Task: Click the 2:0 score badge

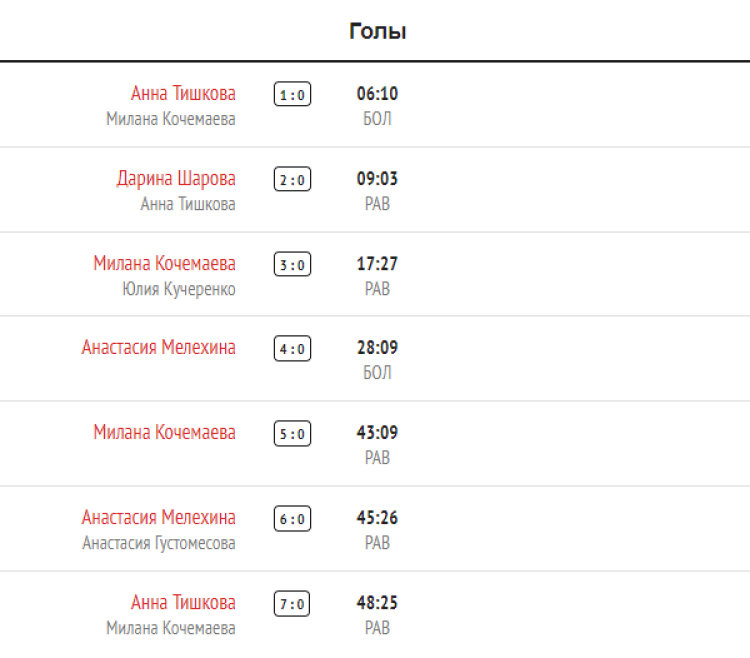Action: pos(292,180)
